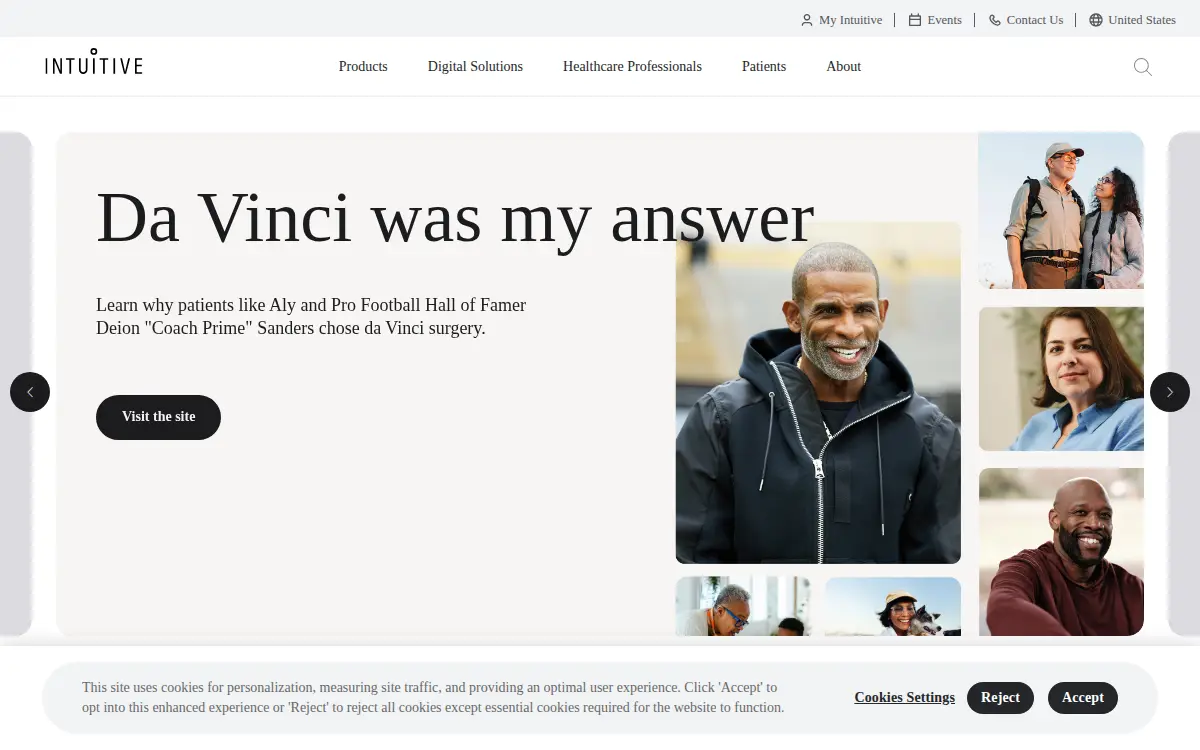Click the photo of woman with dog
Image resolution: width=1200 pixels, height=750 pixels.
pos(893,607)
